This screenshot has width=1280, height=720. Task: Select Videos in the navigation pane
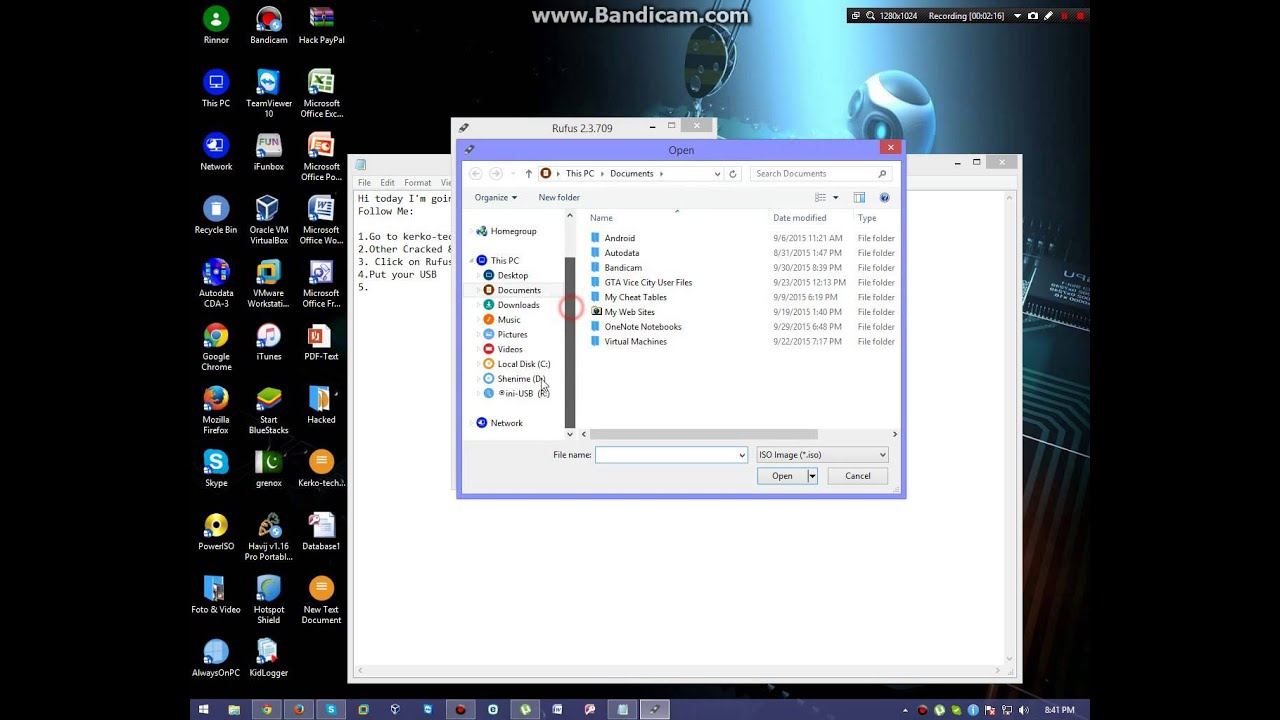[510, 349]
